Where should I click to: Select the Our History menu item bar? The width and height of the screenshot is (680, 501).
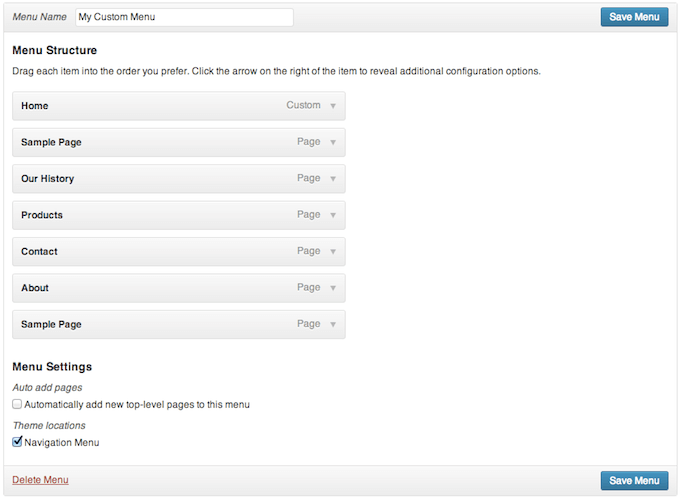coord(179,179)
